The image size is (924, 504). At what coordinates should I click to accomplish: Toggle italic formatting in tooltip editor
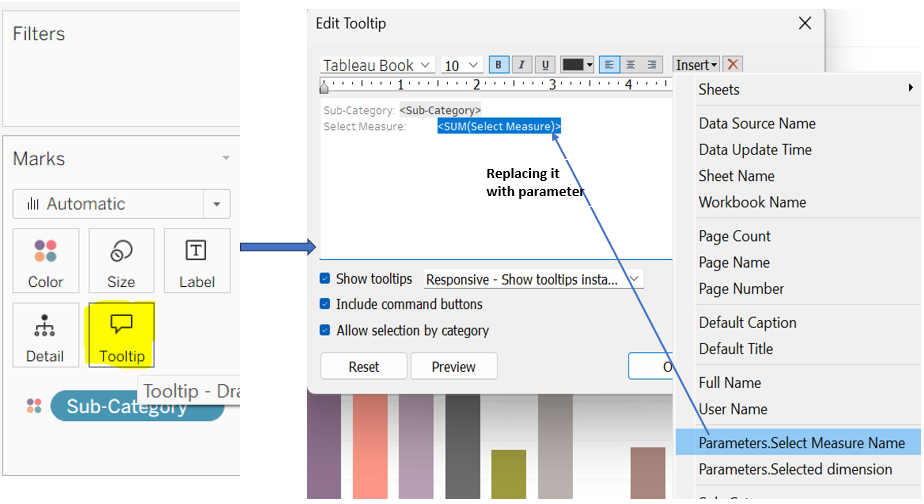click(x=522, y=65)
